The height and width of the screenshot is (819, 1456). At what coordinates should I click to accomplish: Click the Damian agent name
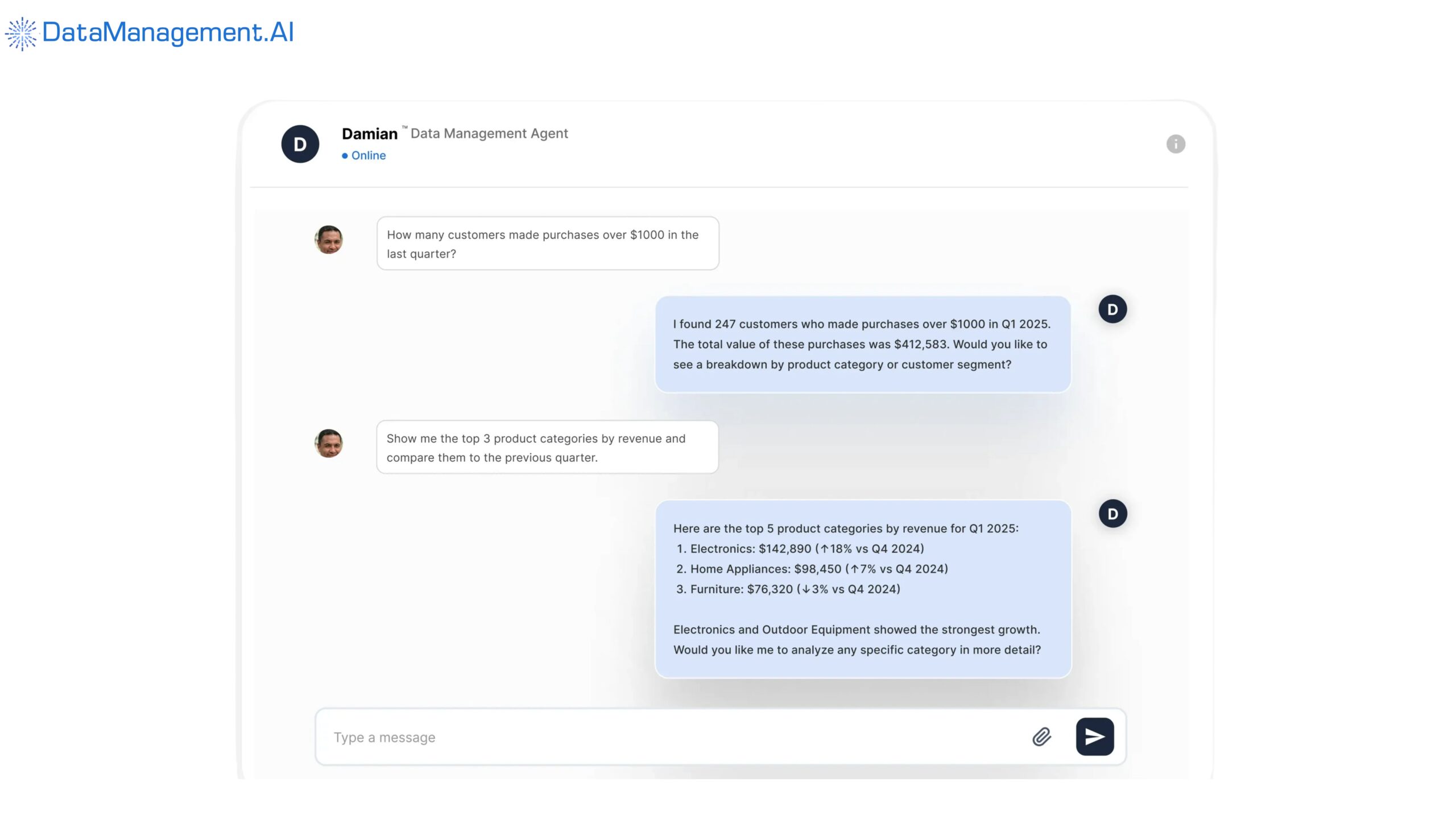tap(370, 134)
